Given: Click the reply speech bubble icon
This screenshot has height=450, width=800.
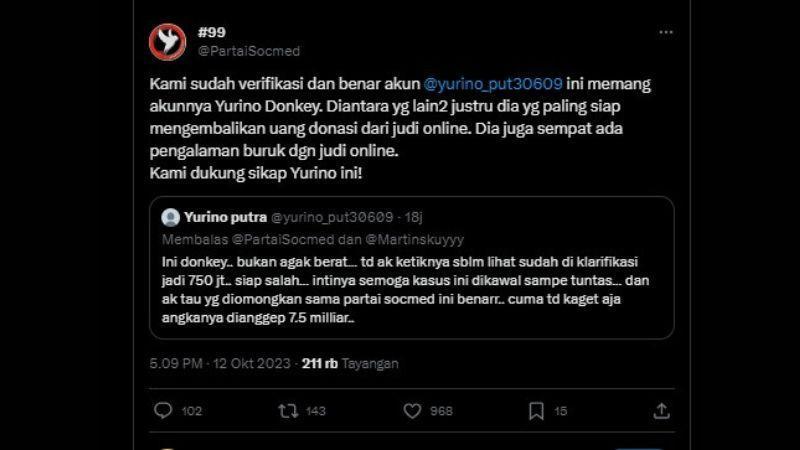Looking at the screenshot, I should [163, 410].
